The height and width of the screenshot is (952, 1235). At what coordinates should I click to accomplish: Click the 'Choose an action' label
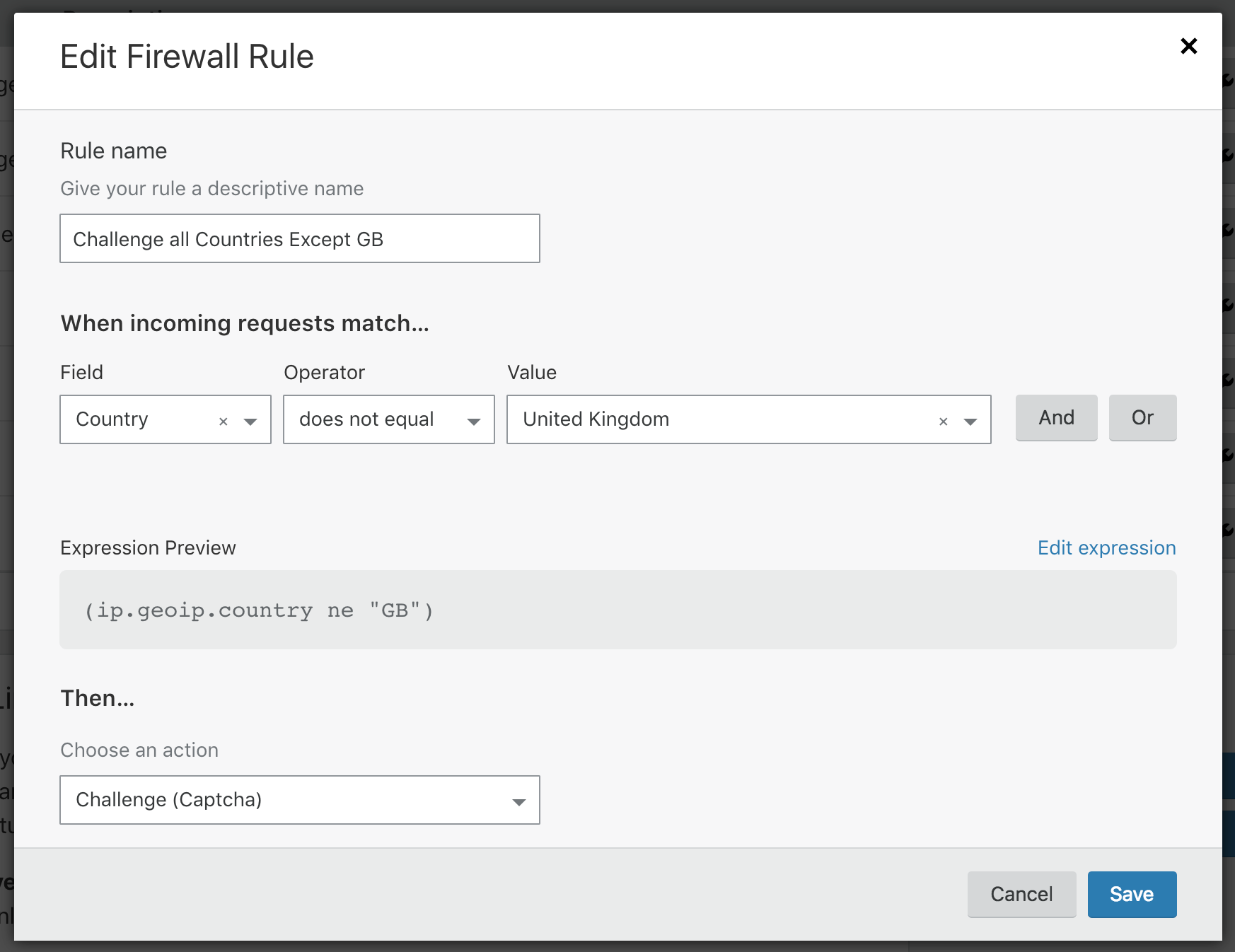click(x=139, y=750)
